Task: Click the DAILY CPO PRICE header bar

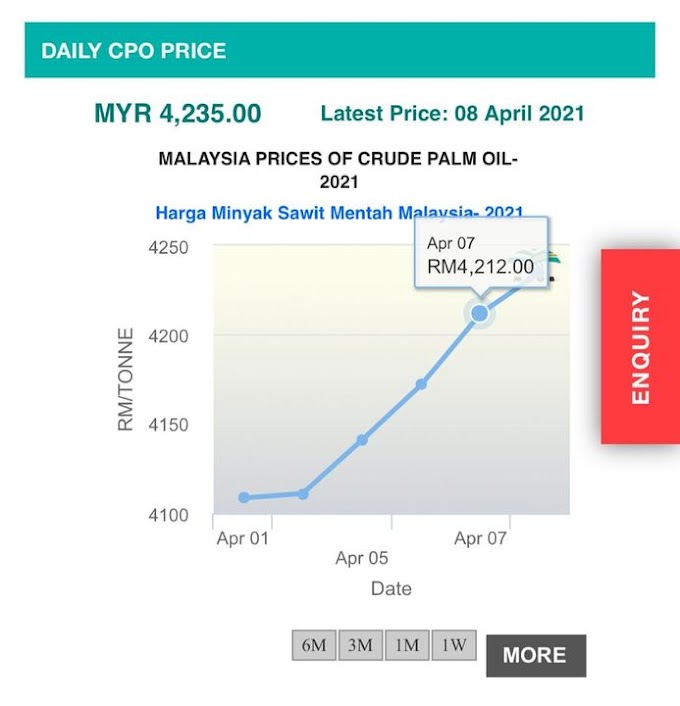Action: [340, 50]
